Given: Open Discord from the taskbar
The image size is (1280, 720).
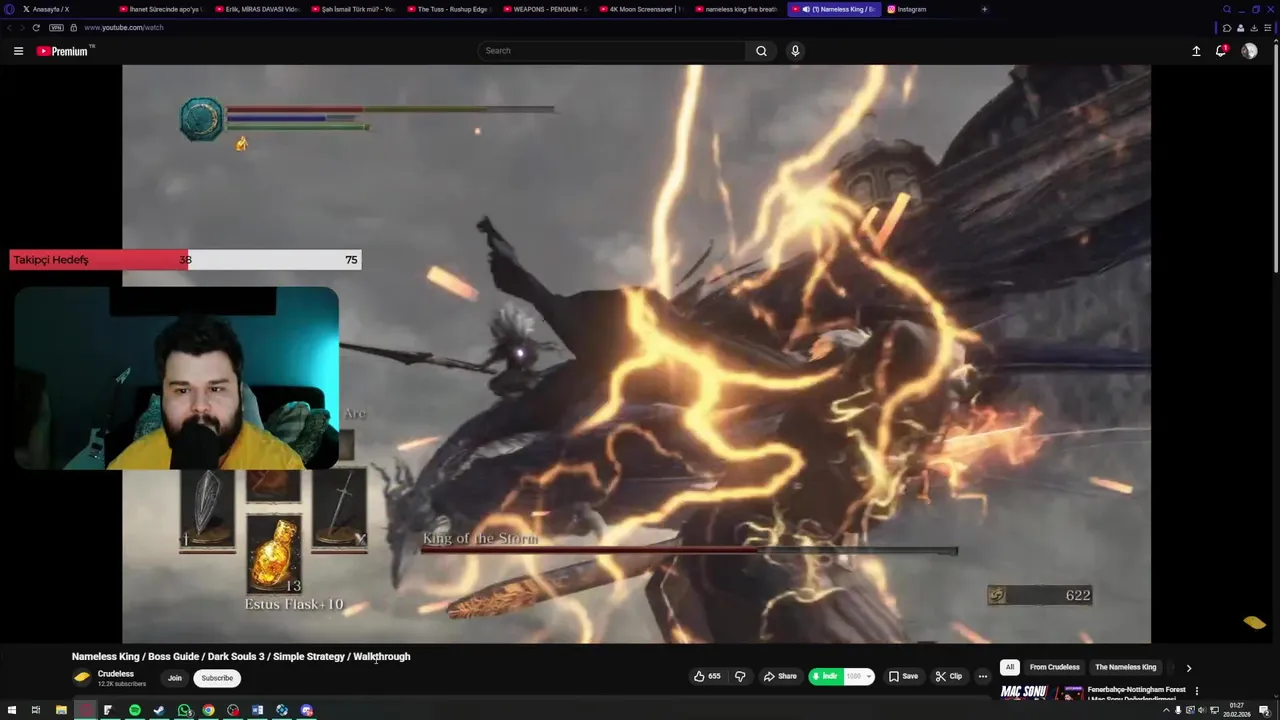Looking at the screenshot, I should pos(307,710).
